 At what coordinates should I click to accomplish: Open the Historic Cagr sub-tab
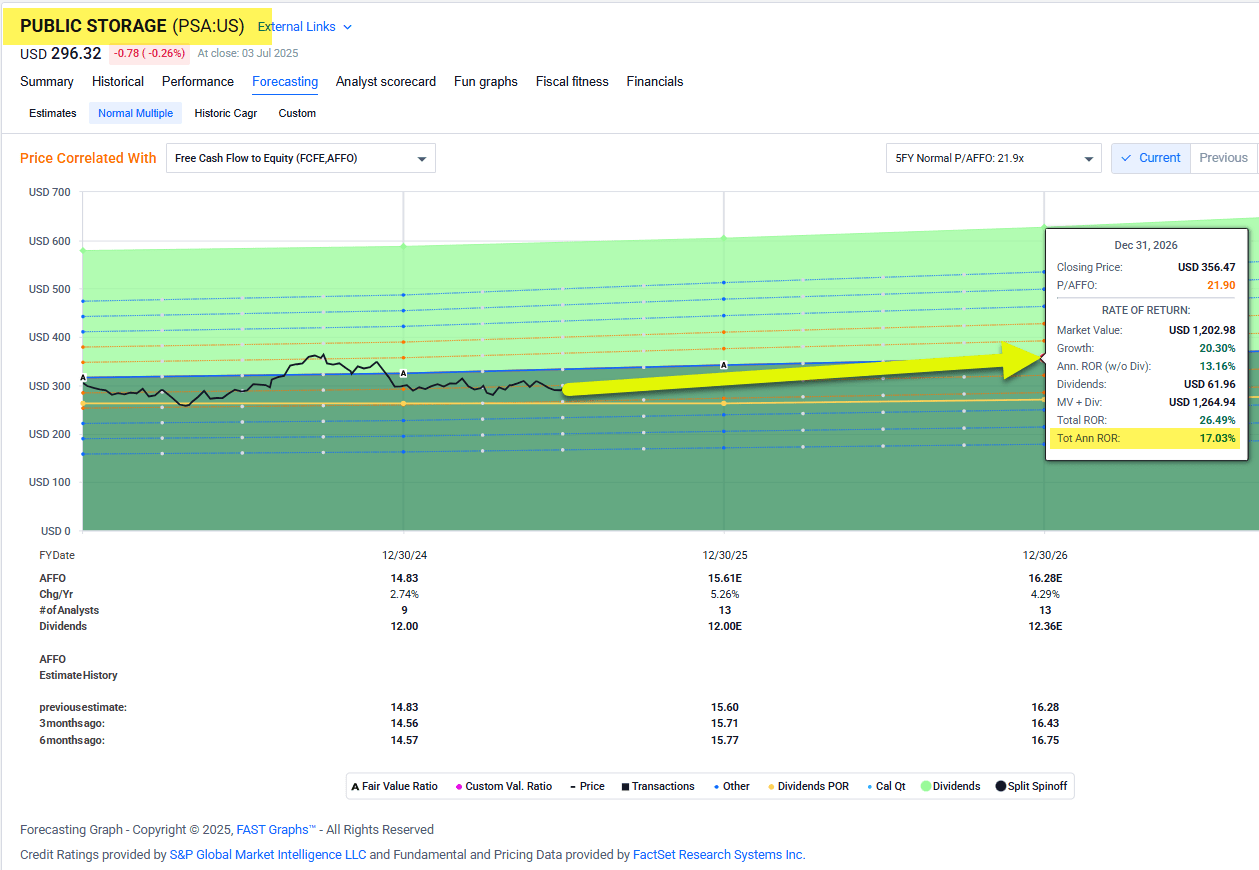[x=225, y=113]
